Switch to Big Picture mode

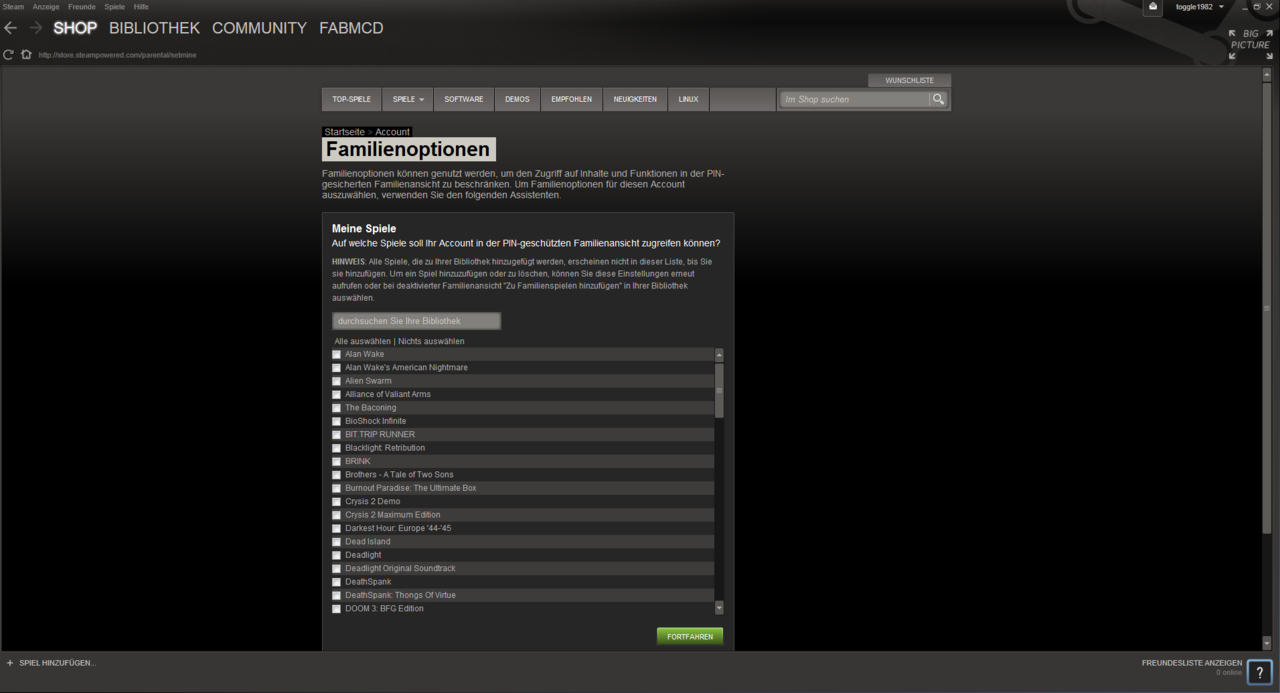1250,44
